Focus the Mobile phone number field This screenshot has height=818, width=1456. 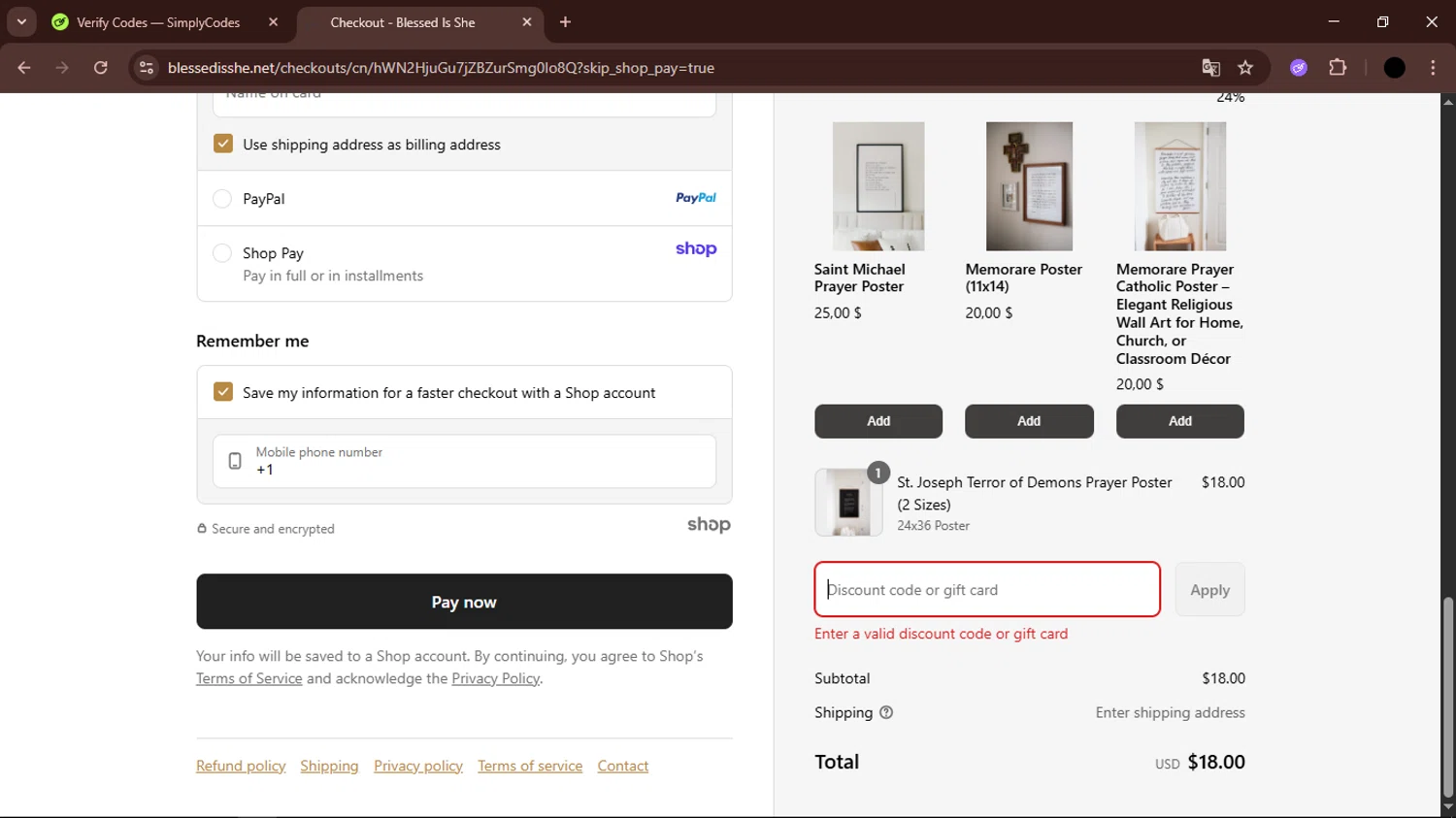click(464, 461)
